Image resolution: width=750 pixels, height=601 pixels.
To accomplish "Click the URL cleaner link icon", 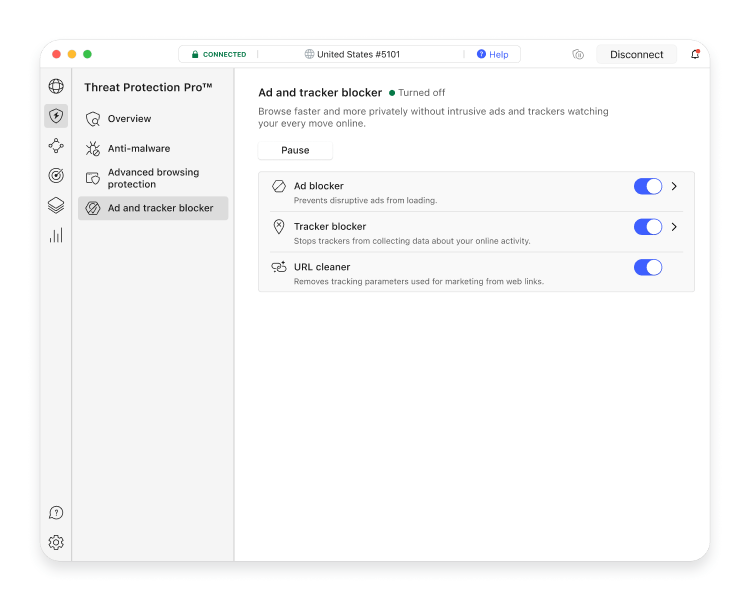I will tap(279, 267).
